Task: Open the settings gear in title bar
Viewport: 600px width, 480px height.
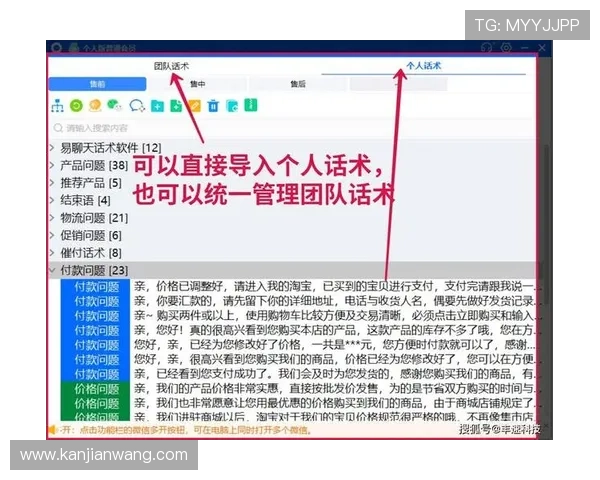Action: 506,48
